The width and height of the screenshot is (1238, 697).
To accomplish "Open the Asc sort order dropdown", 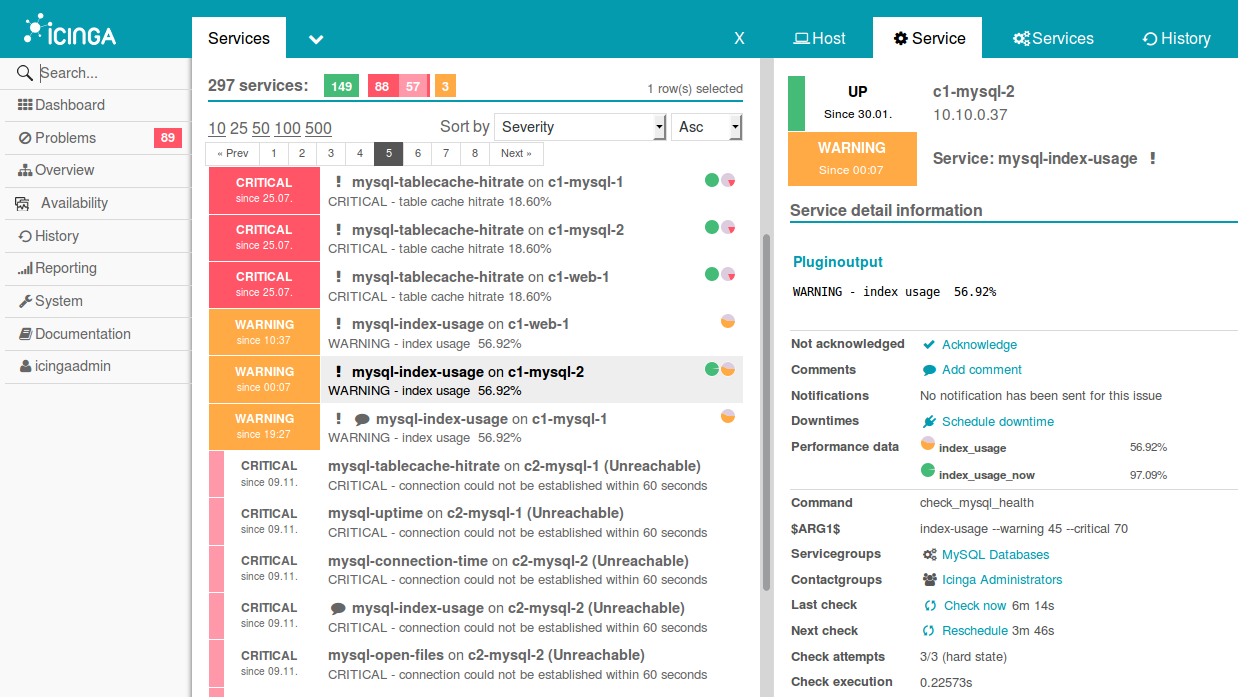I will 706,127.
